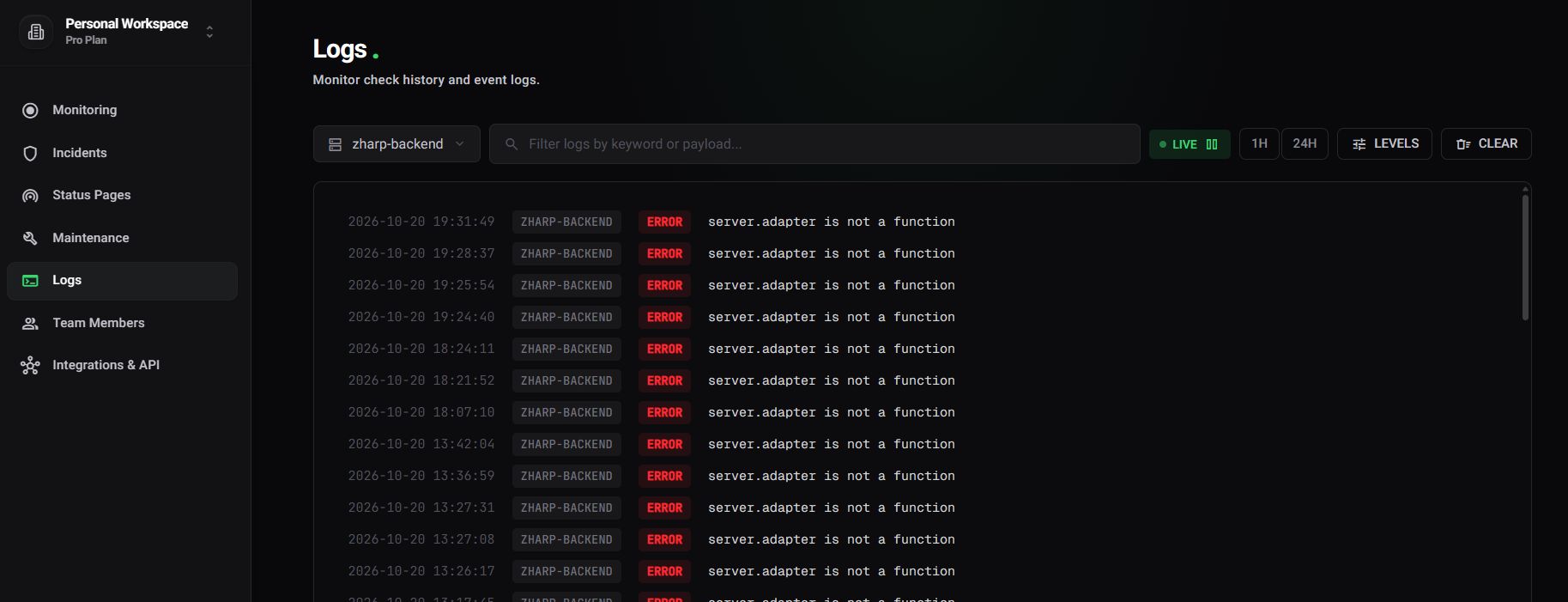The width and height of the screenshot is (1568, 602).
Task: Select Logs in the sidebar
Action: pyautogui.click(x=122, y=281)
